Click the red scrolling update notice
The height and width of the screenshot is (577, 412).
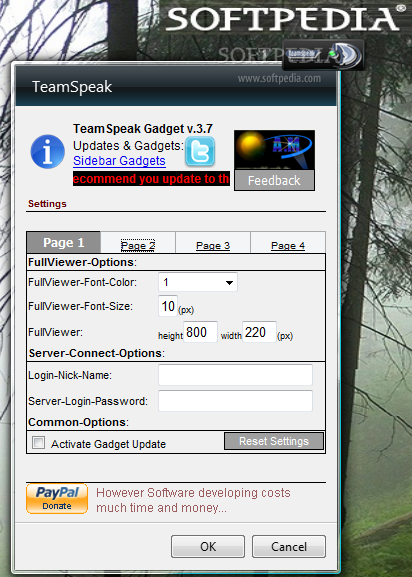(x=151, y=178)
